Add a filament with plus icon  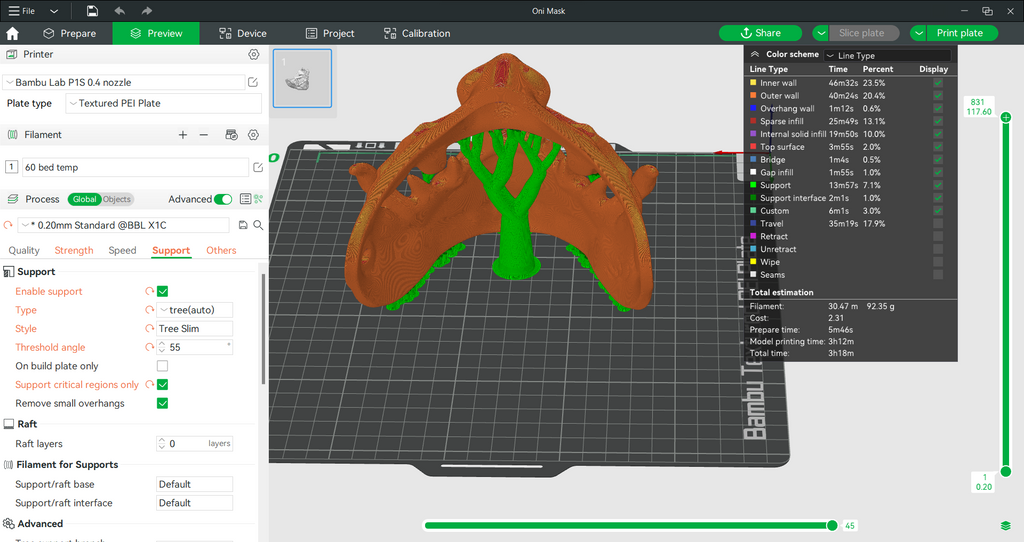183,135
